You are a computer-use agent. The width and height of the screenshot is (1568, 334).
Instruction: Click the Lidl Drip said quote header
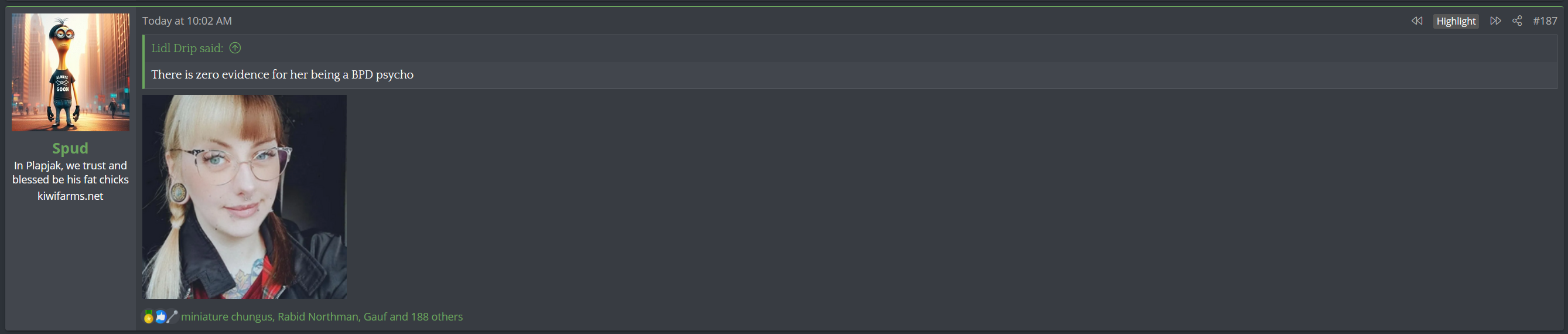(x=187, y=48)
